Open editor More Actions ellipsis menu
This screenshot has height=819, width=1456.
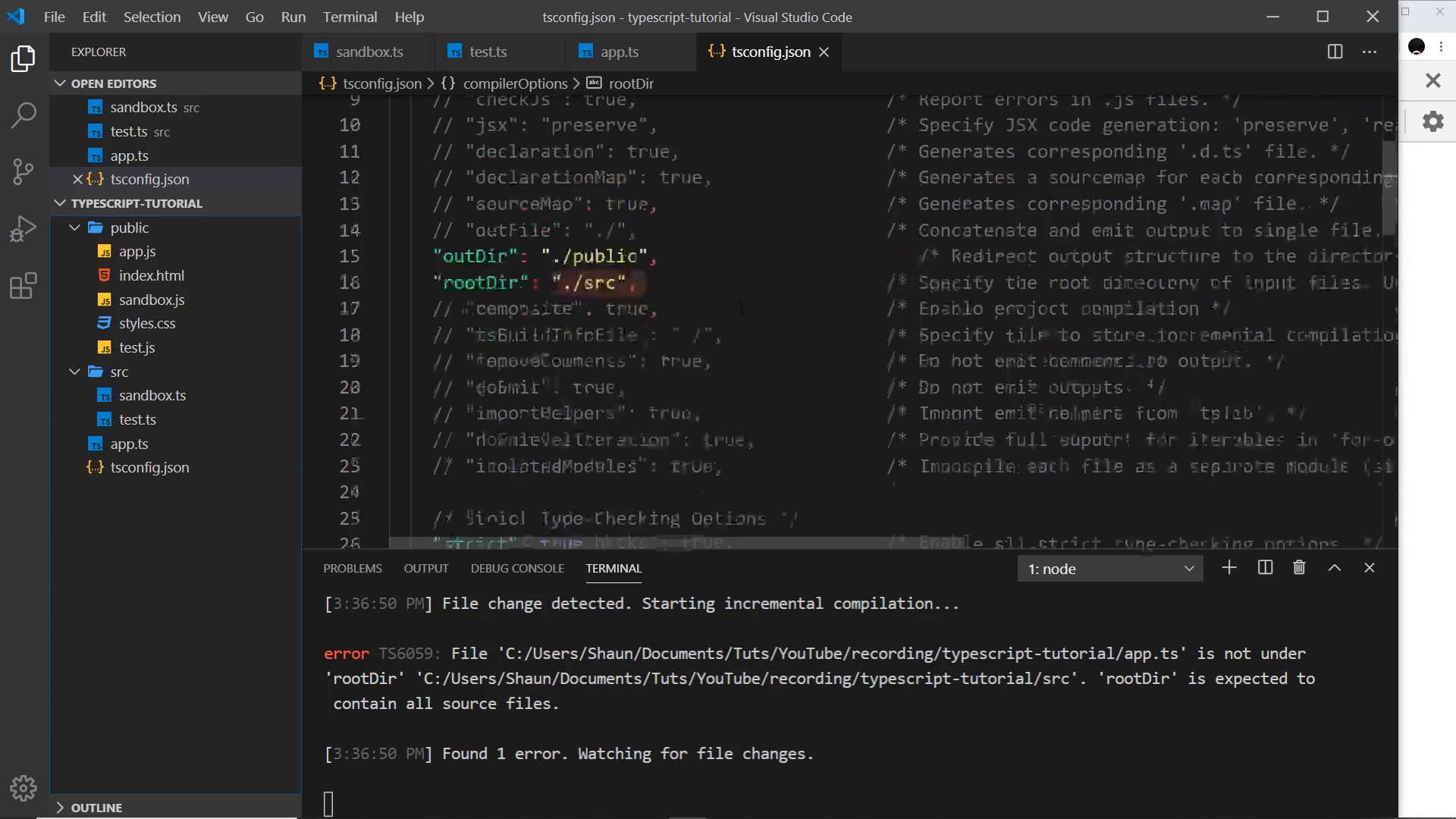click(1370, 52)
